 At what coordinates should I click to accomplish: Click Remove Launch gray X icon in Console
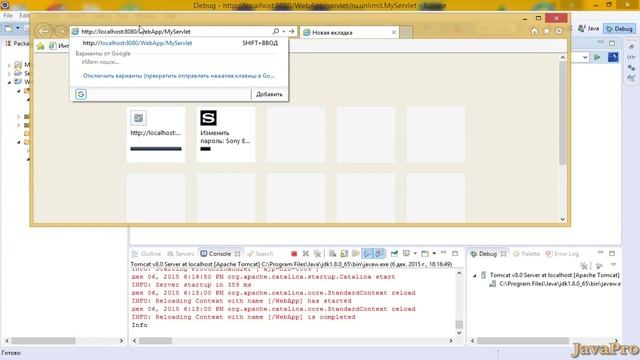[306, 254]
